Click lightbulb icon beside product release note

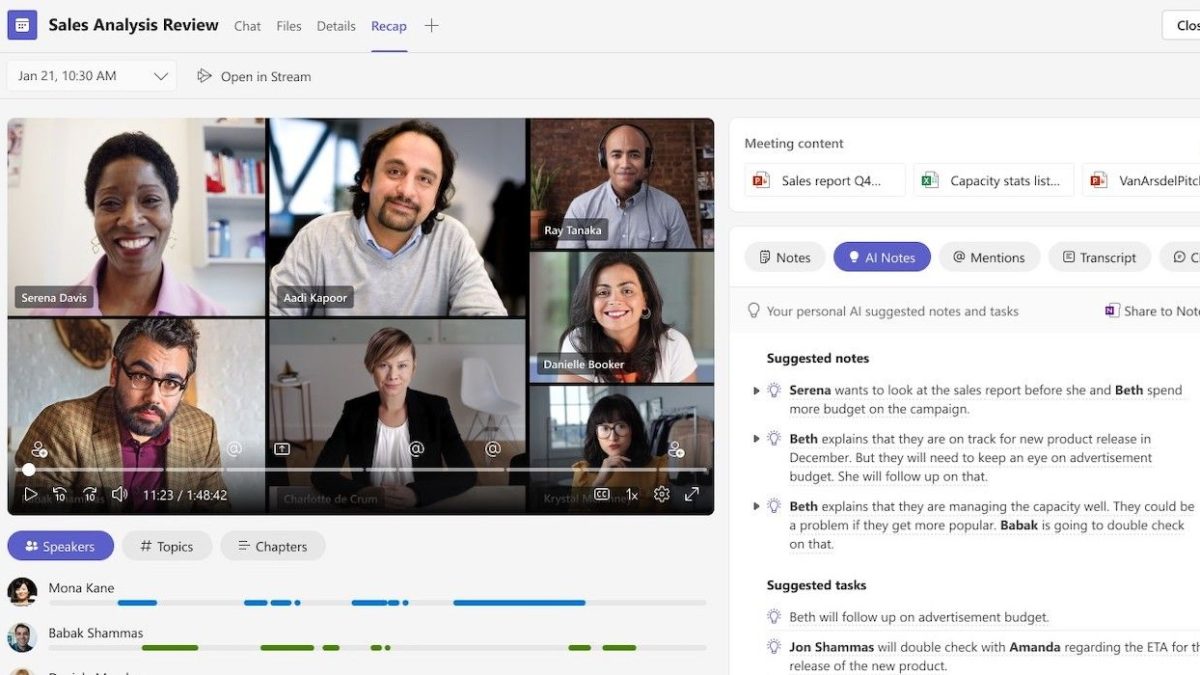[x=774, y=438]
